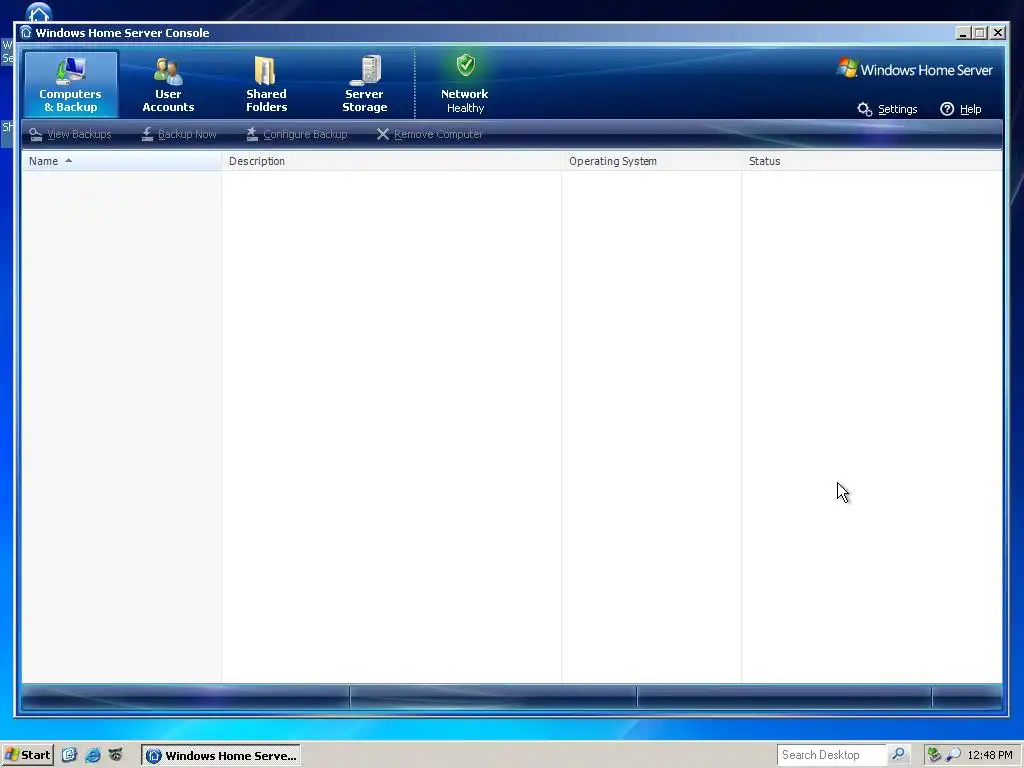Switch to the User Accounts tab
Viewport: 1024px width, 768px height.
pyautogui.click(x=168, y=84)
